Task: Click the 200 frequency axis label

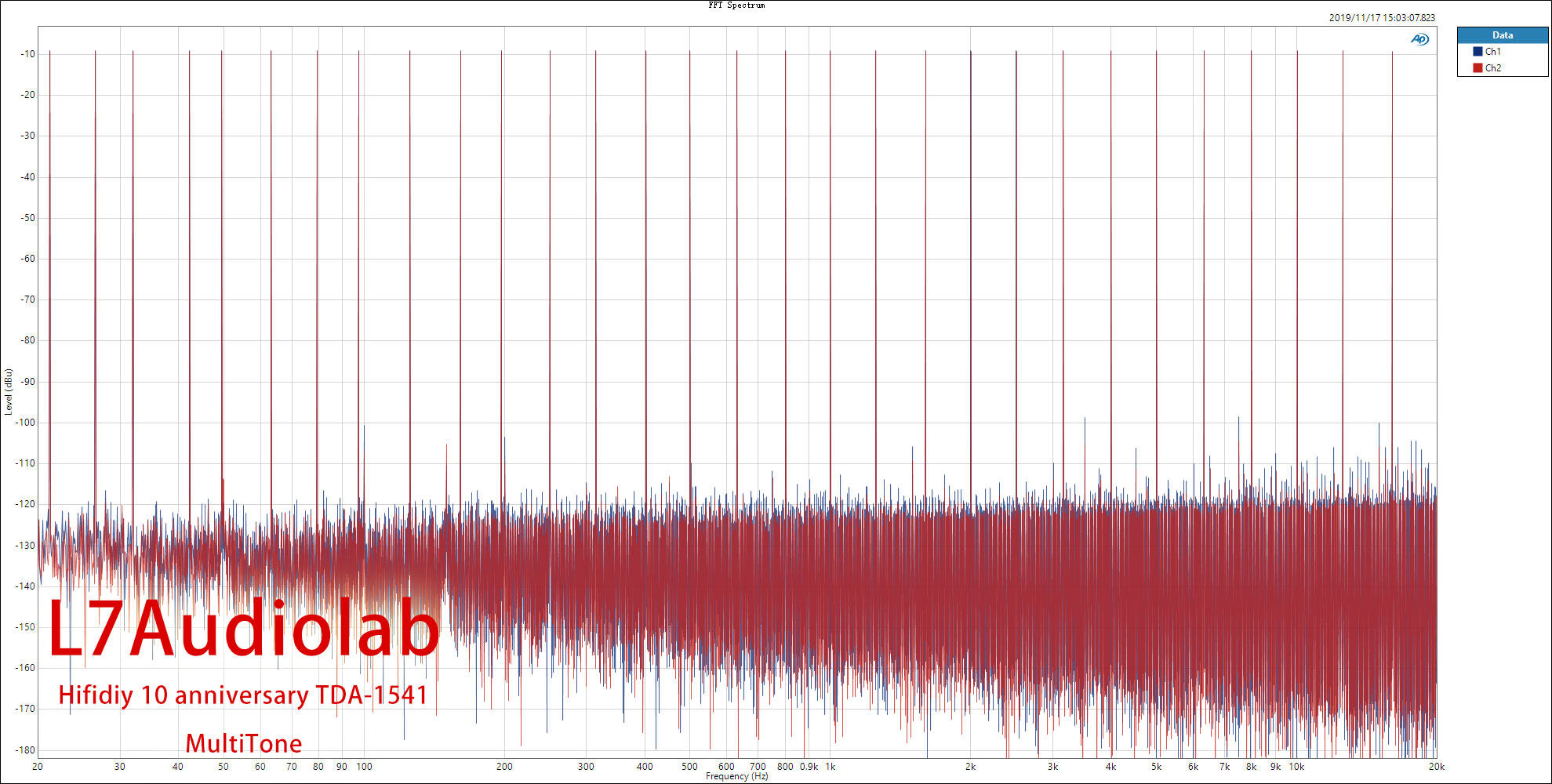Action: [504, 767]
